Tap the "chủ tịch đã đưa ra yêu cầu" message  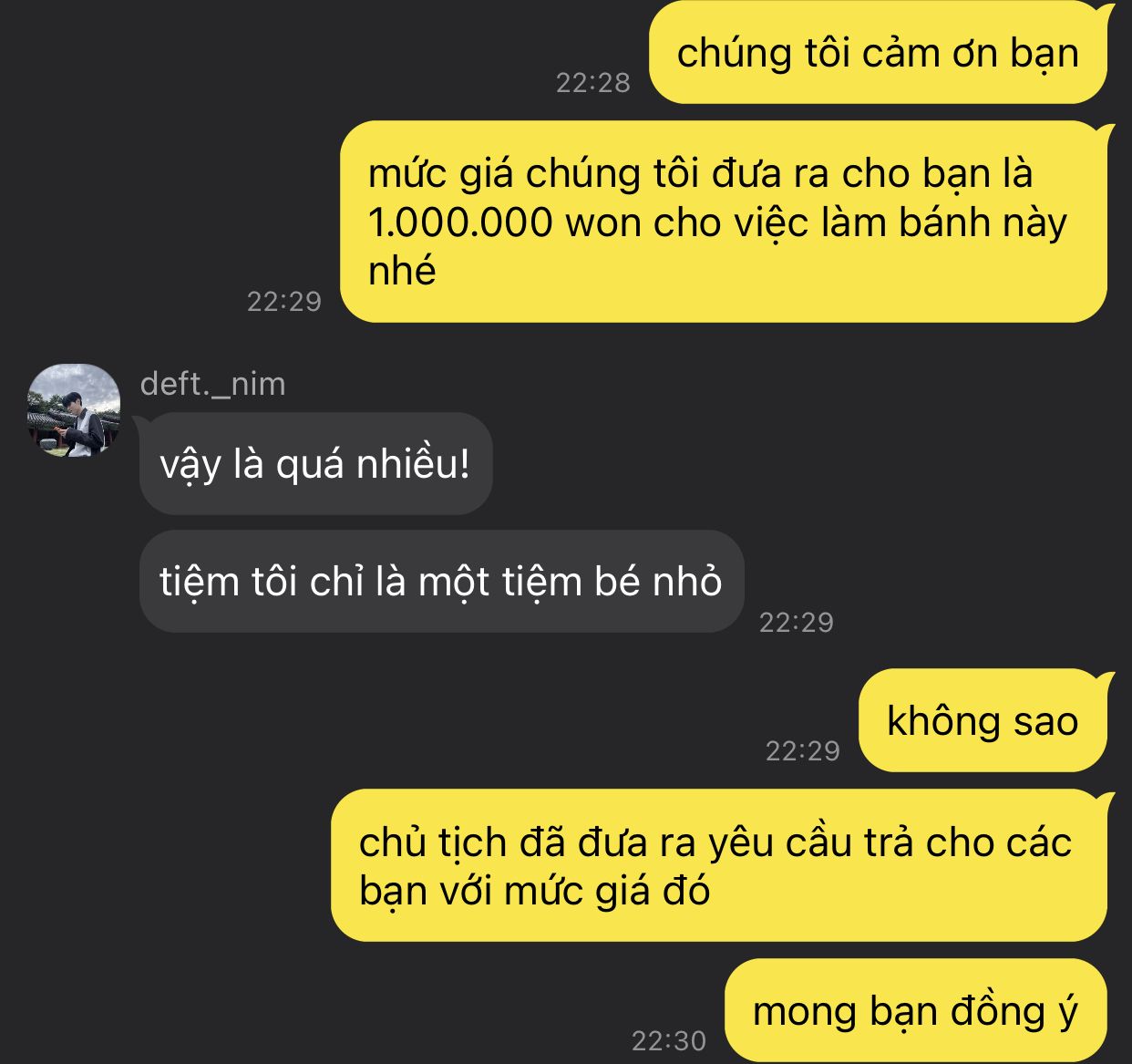click(x=720, y=865)
